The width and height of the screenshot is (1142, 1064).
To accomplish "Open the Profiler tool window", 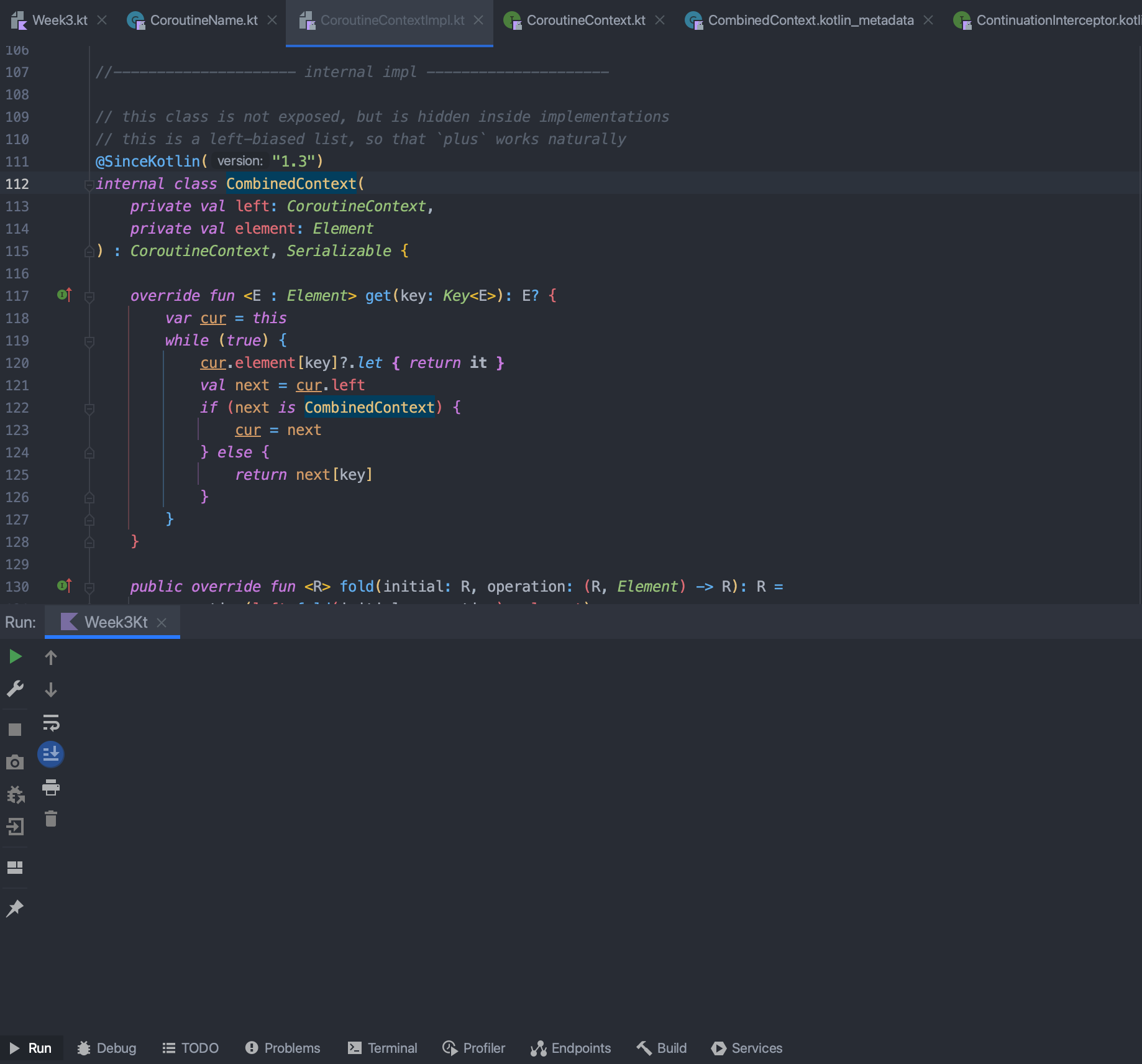I will pos(474,1048).
